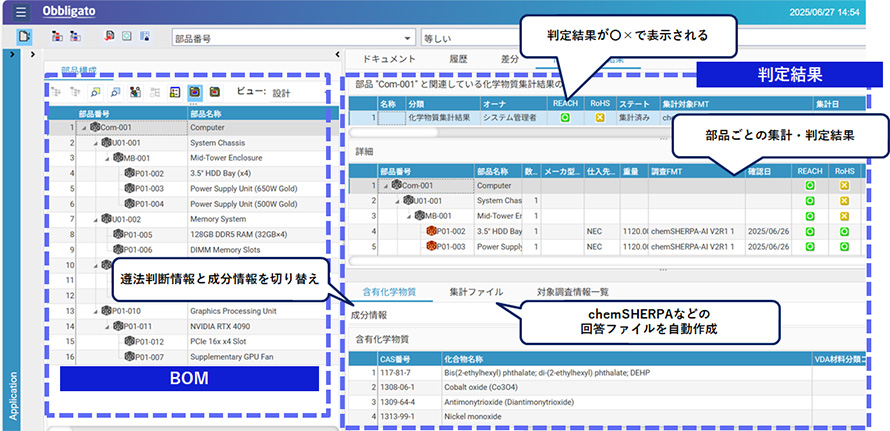Collapse U01-002 Memory System node in BOM tree
The image size is (890, 431).
click(x=95, y=219)
